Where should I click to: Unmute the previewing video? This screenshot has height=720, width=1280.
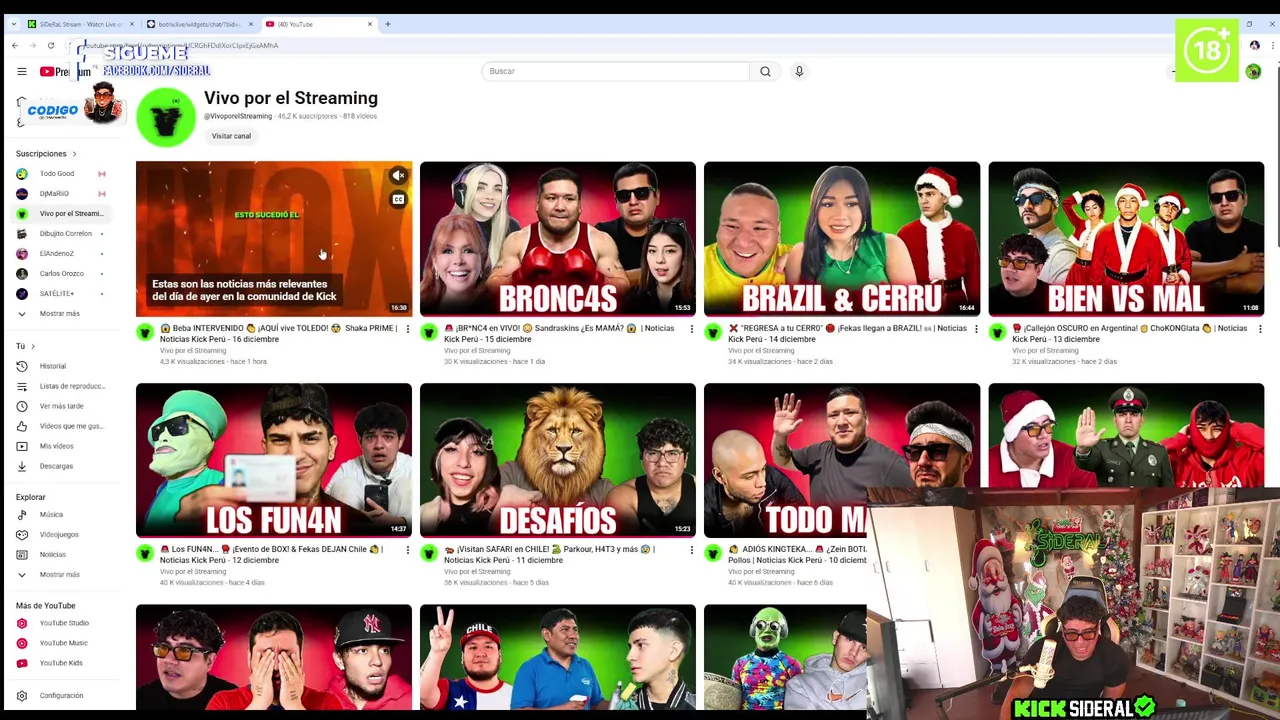(x=398, y=176)
